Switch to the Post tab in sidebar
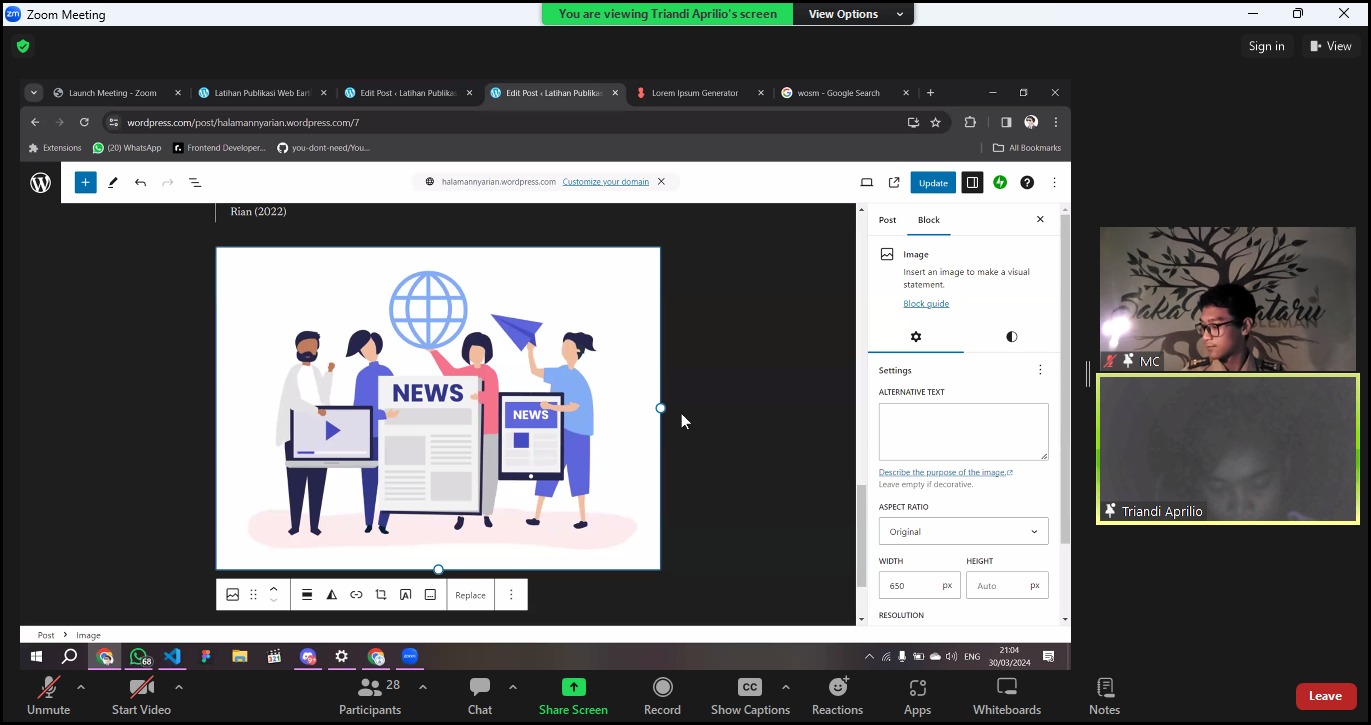The image size is (1371, 725). 887,220
